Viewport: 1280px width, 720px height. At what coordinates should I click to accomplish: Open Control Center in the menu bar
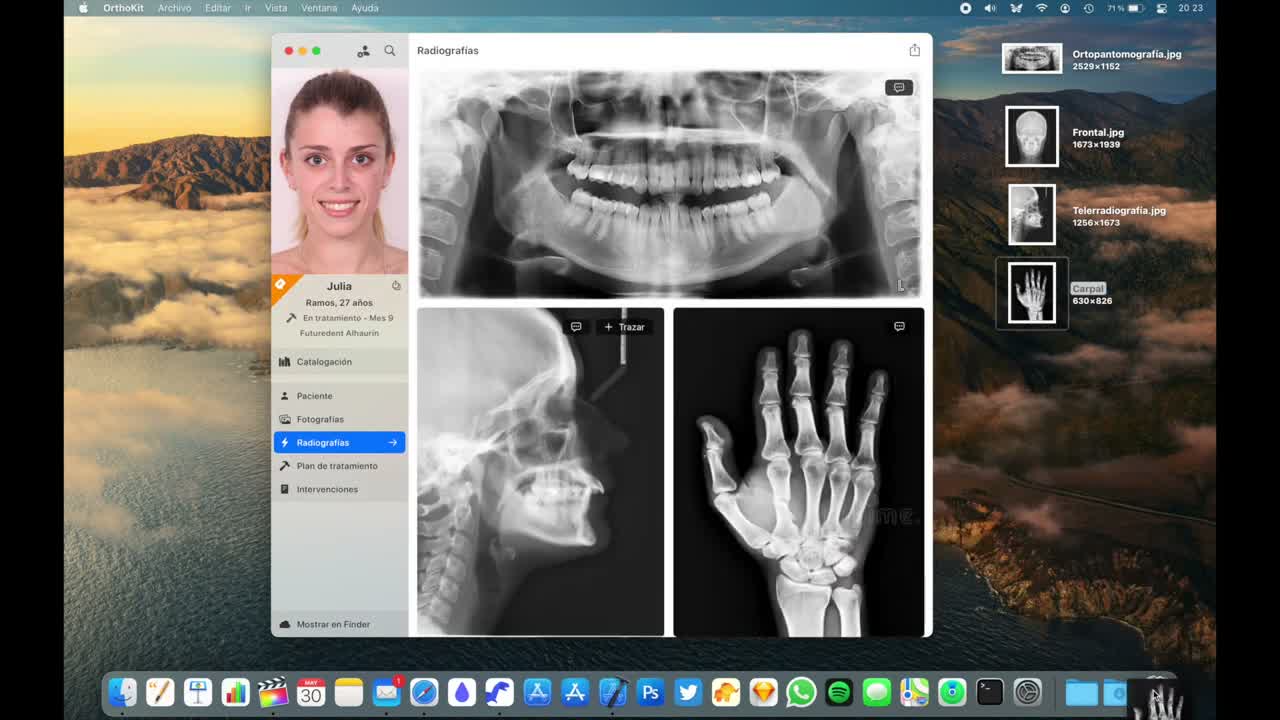point(1162,8)
